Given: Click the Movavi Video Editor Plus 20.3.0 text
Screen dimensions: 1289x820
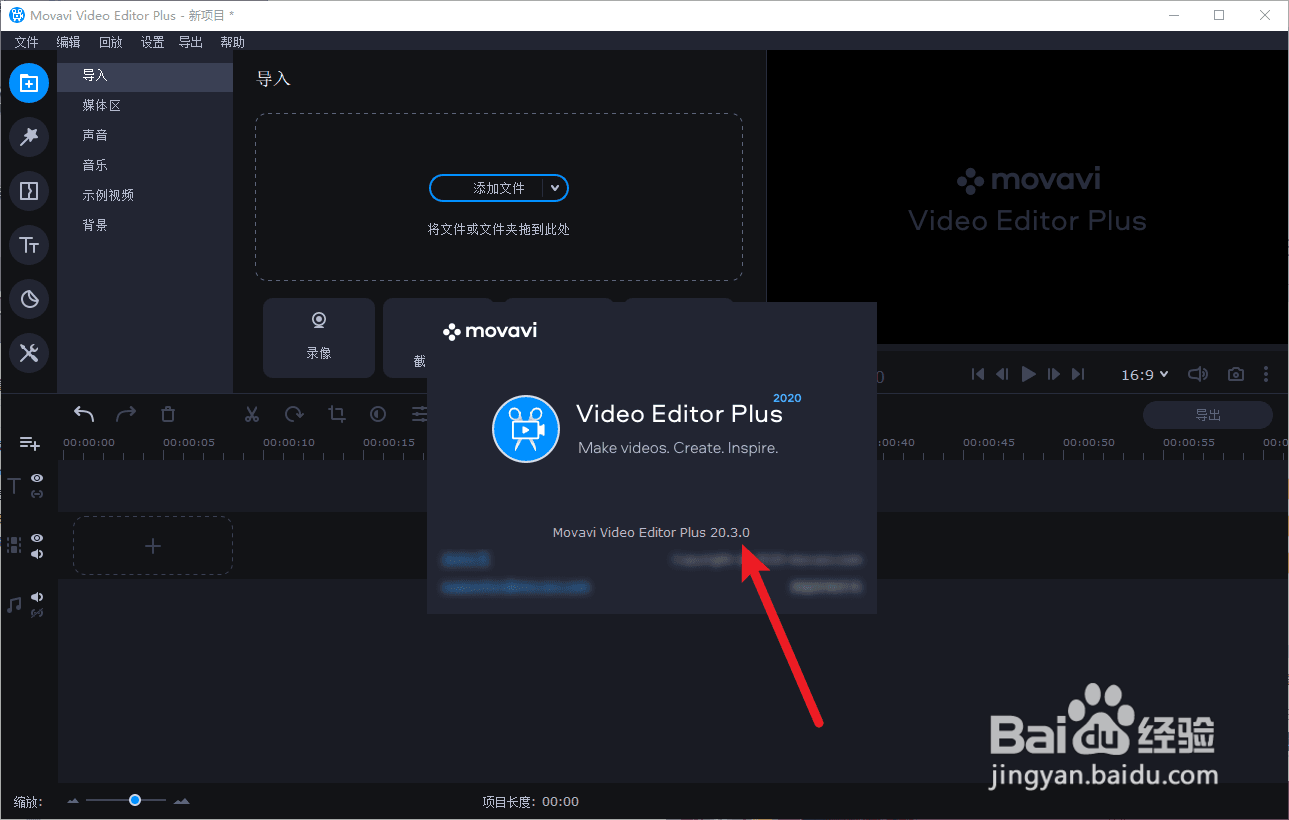Looking at the screenshot, I should tap(651, 533).
